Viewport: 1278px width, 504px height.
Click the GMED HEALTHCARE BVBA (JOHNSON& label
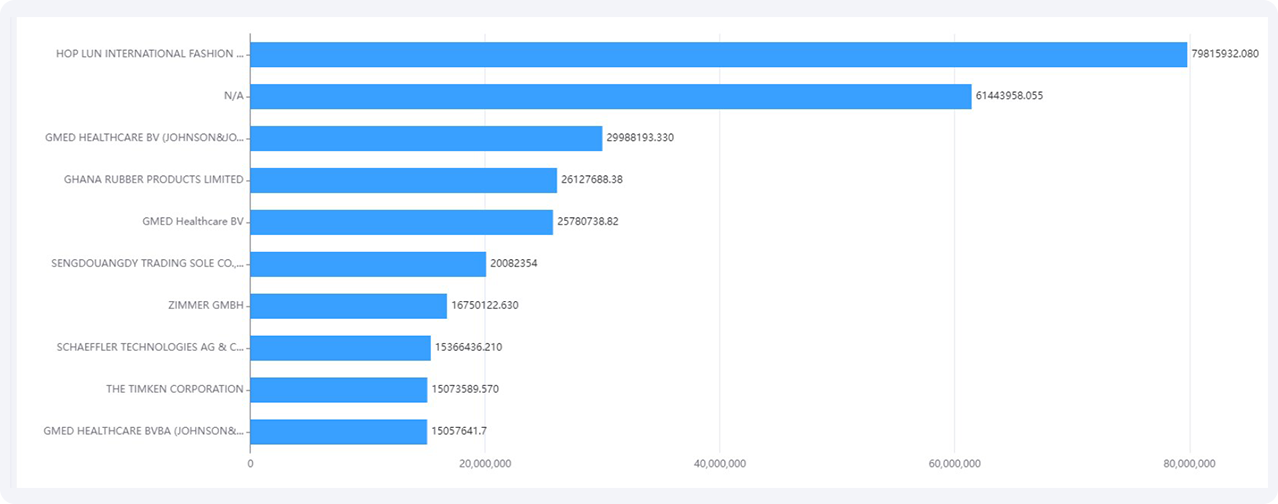click(x=144, y=432)
